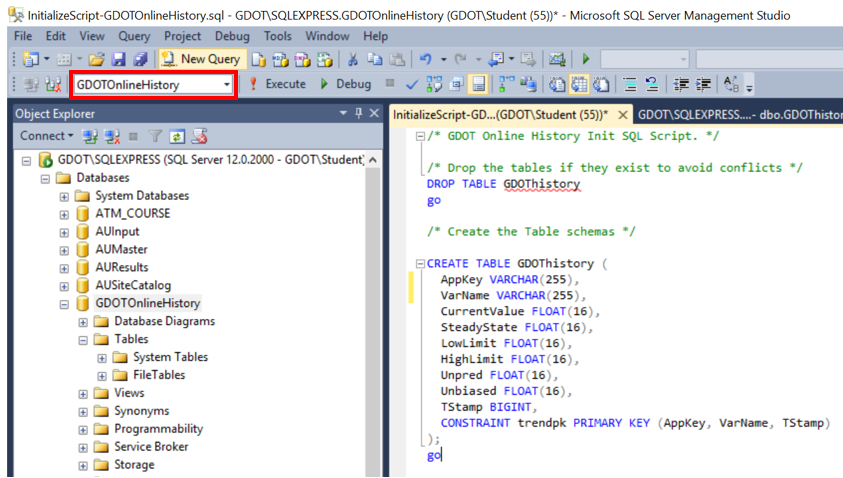Click the Increase Indent icon
The image size is (843, 478).
[703, 84]
